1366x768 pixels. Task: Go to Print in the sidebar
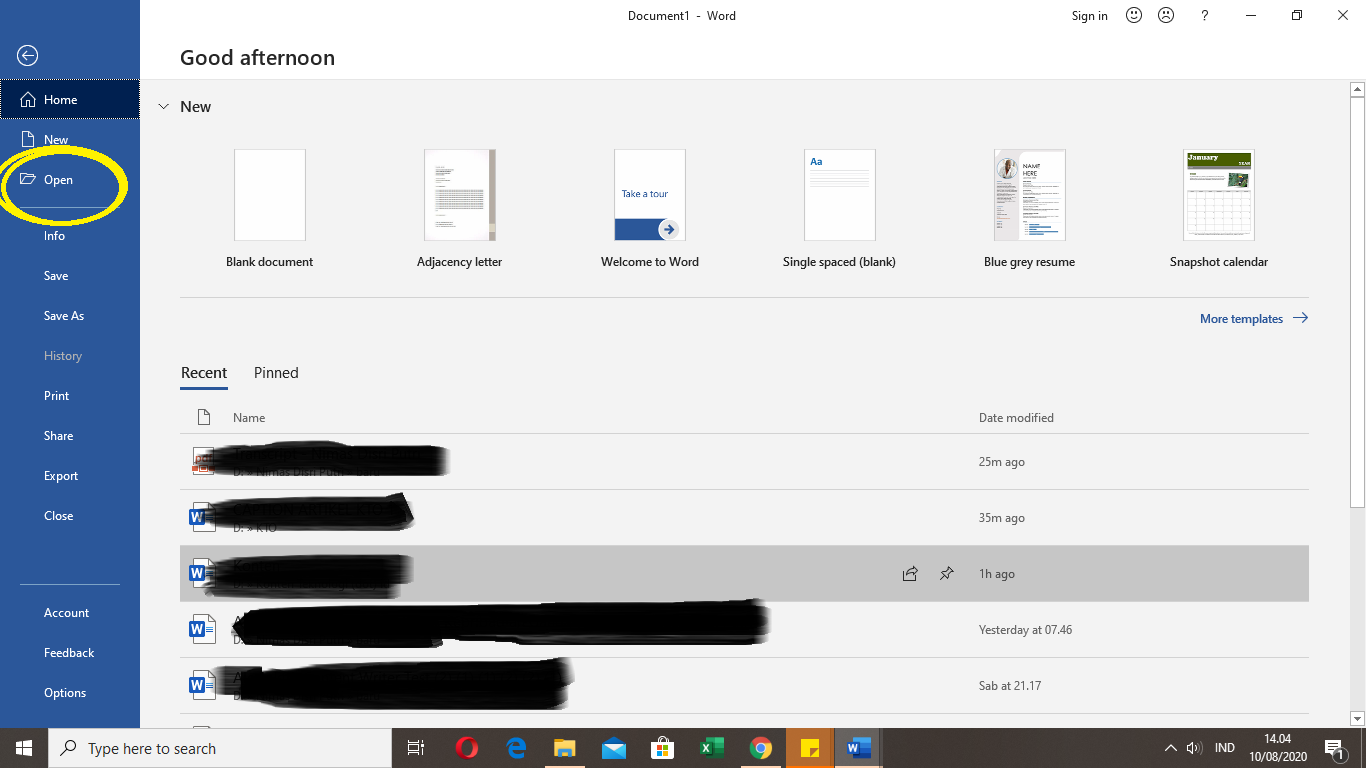[57, 396]
